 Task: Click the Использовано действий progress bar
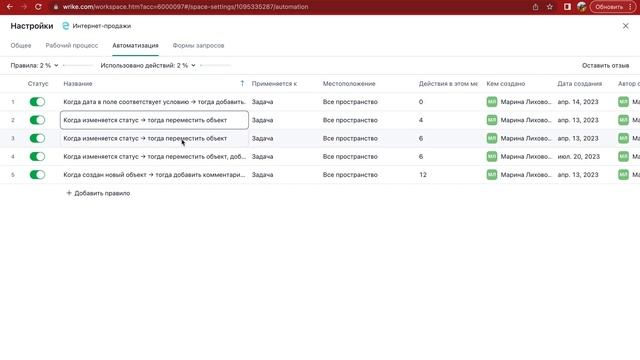pyautogui.click(x=216, y=65)
